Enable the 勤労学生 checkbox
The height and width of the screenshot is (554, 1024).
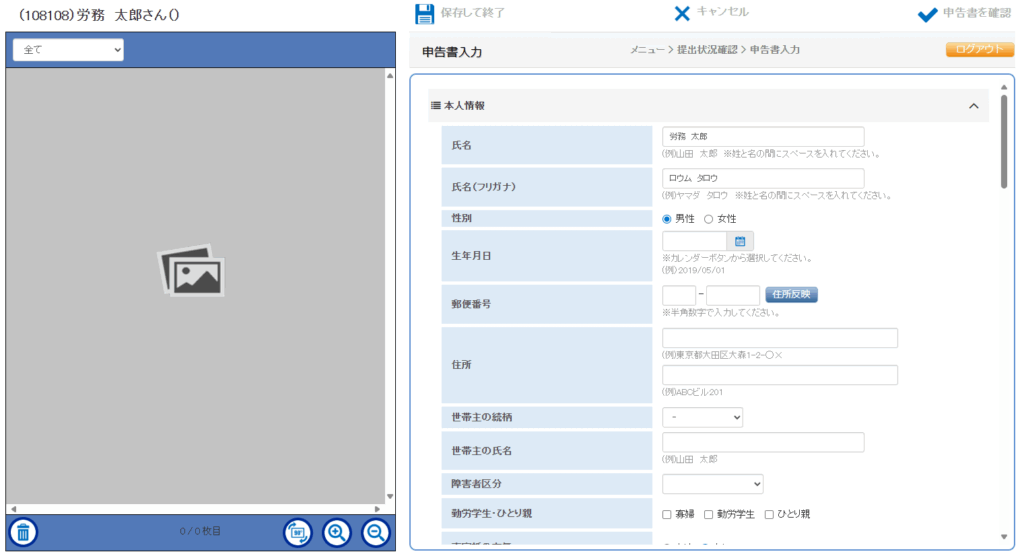pyautogui.click(x=708, y=514)
